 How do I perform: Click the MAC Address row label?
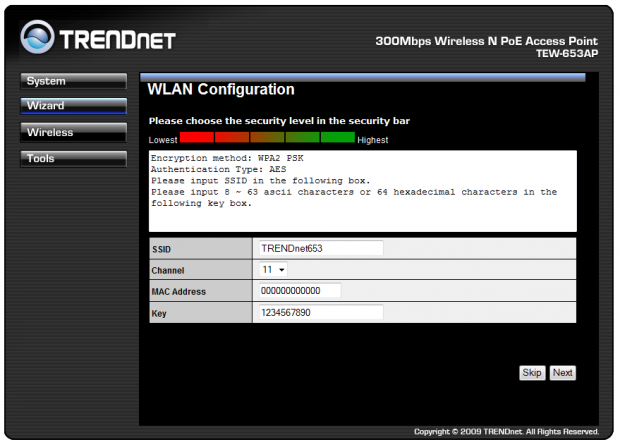pos(179,292)
